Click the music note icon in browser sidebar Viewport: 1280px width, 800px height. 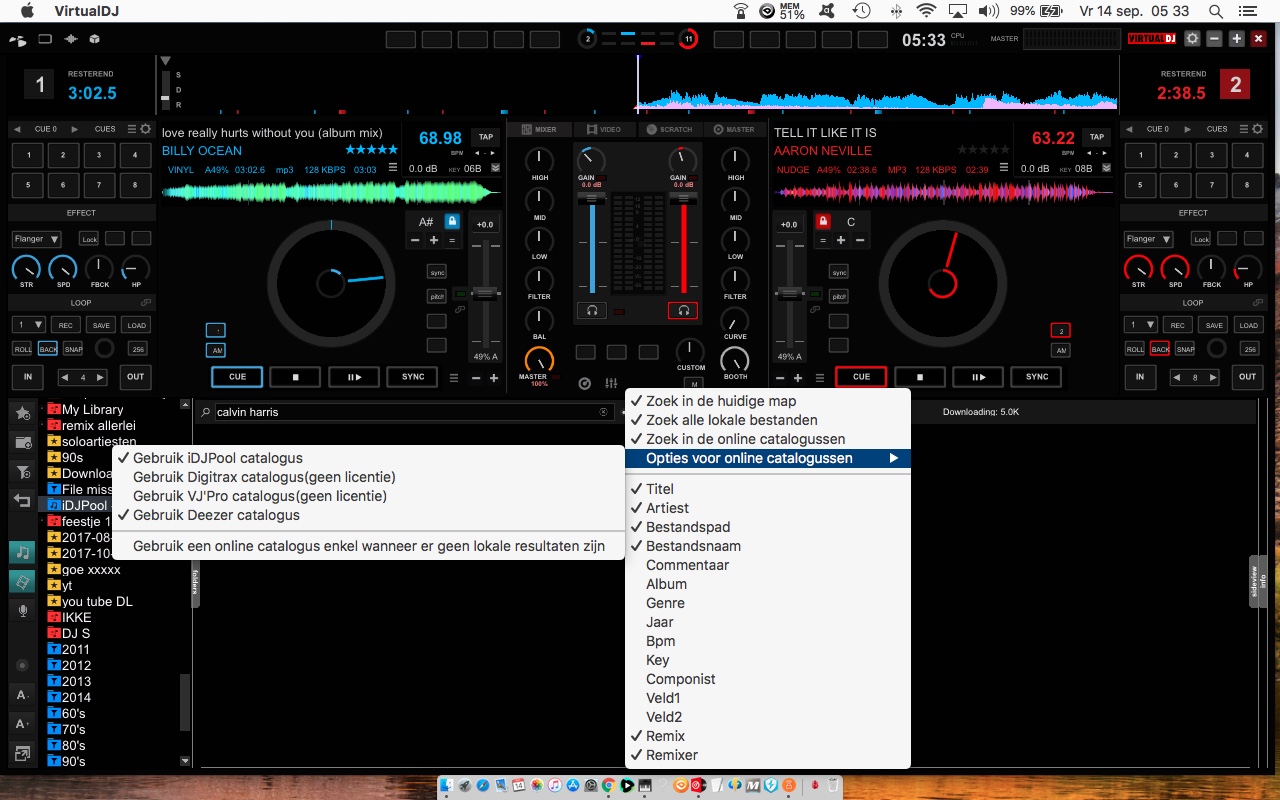click(x=22, y=552)
